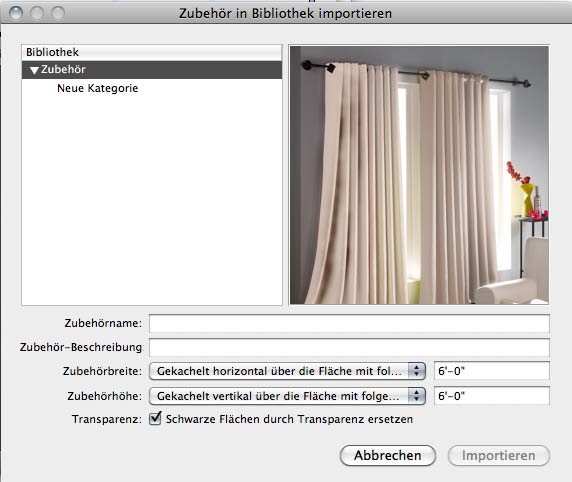Open the Zubehörhöhe tiling dropdown
572x482 pixels.
coord(287,396)
